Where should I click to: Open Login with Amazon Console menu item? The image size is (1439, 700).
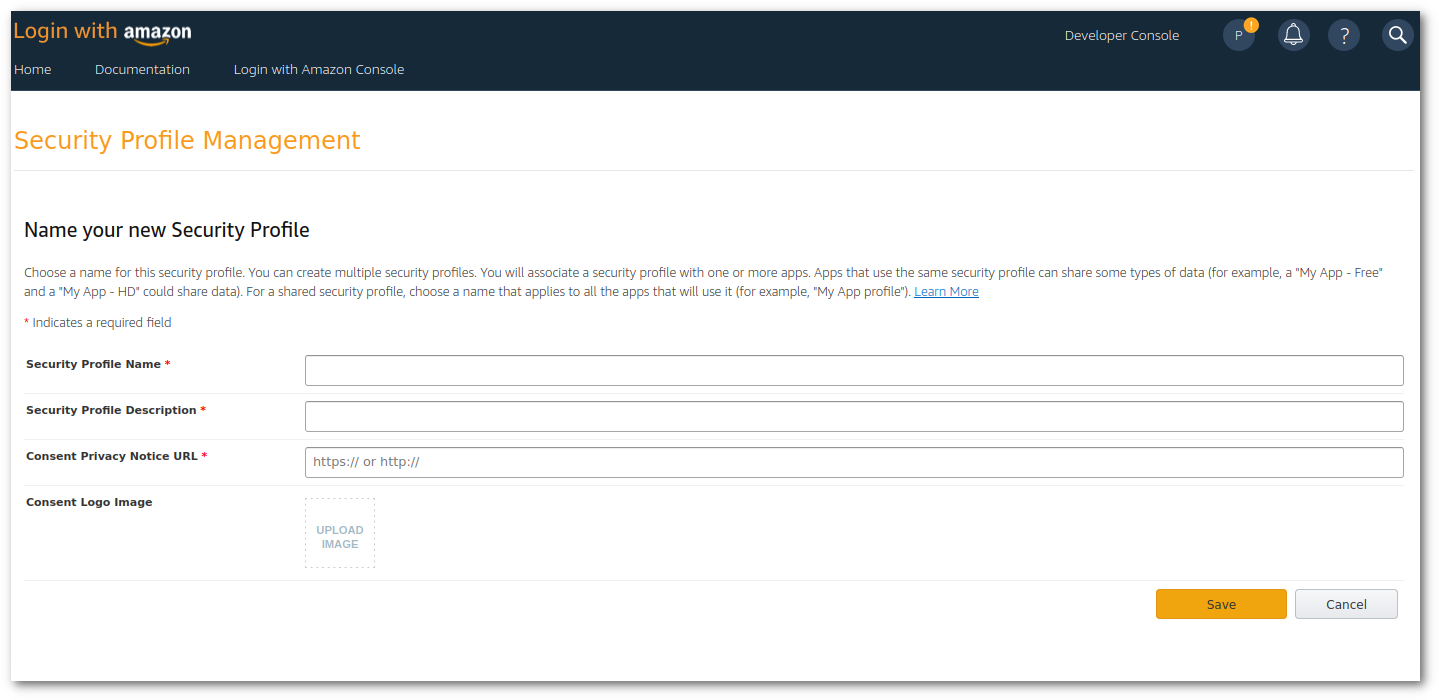(x=319, y=69)
